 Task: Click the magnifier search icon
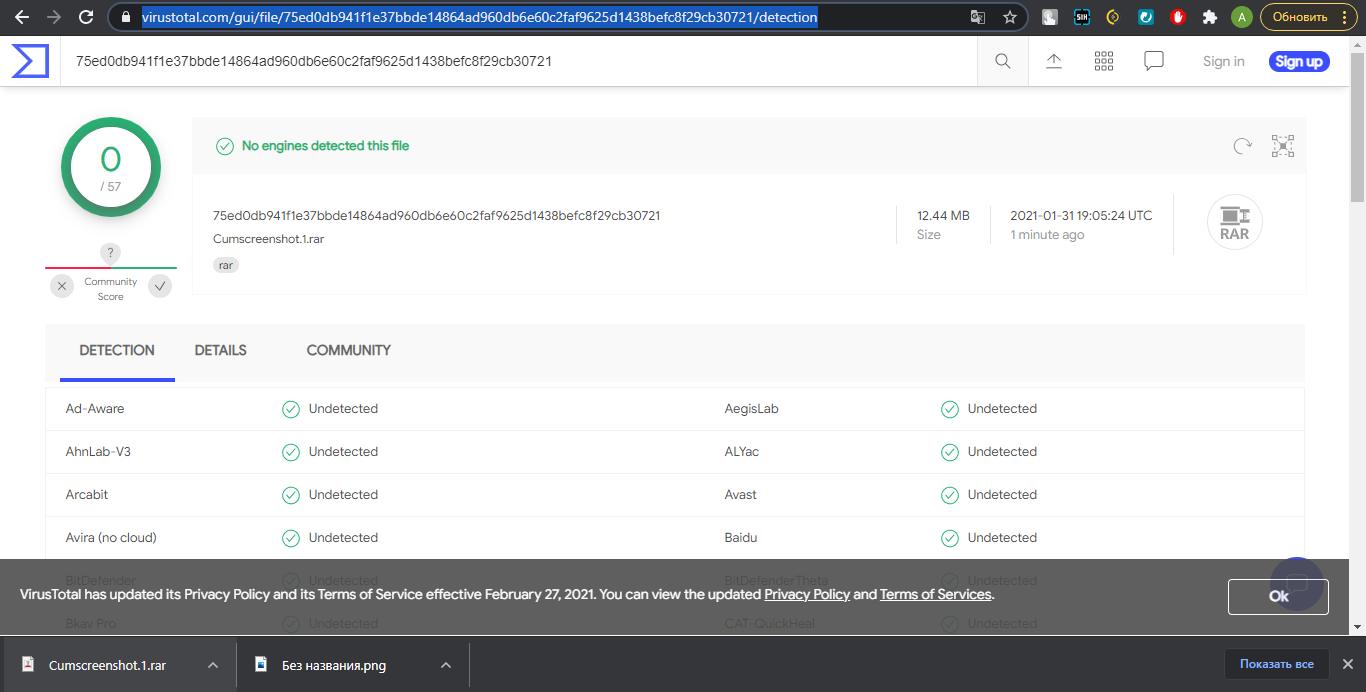click(x=1003, y=61)
